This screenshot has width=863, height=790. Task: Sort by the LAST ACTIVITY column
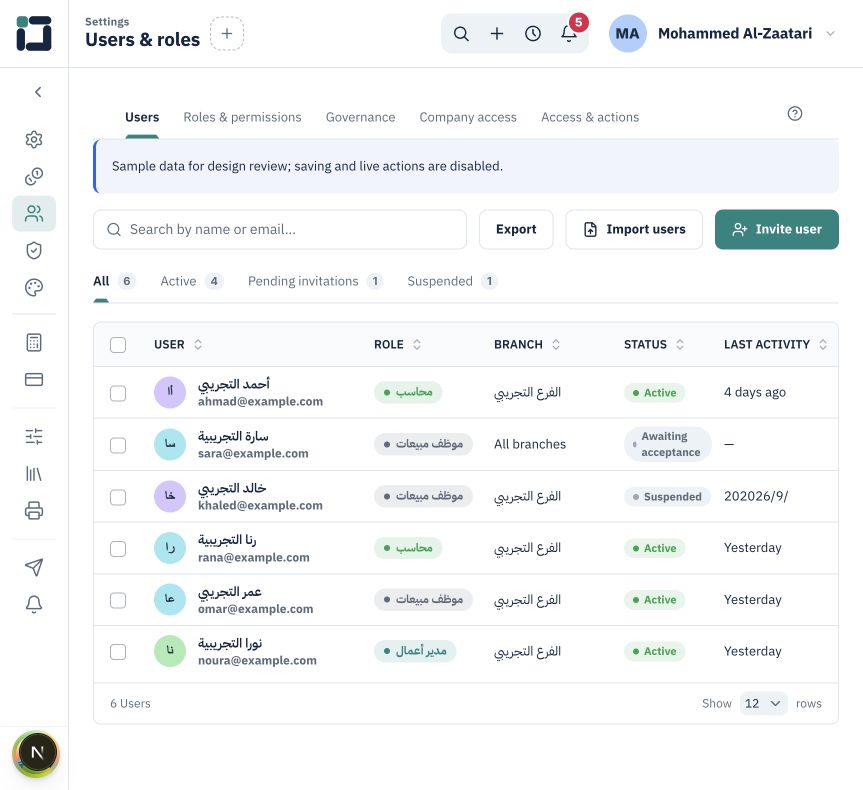point(775,345)
